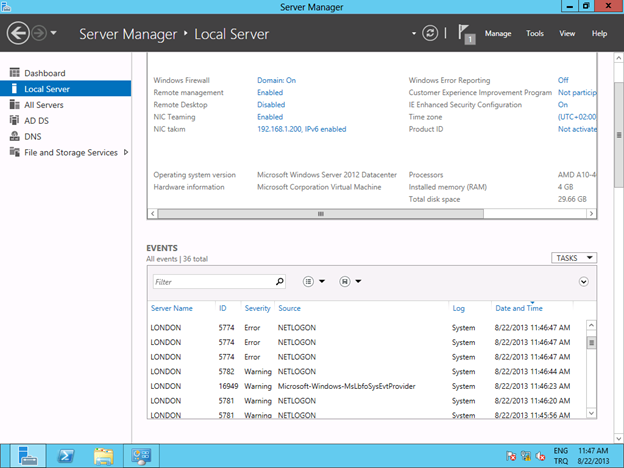The image size is (624, 468).
Task: Refresh Server Manager with the refresh icon
Action: [x=430, y=33]
